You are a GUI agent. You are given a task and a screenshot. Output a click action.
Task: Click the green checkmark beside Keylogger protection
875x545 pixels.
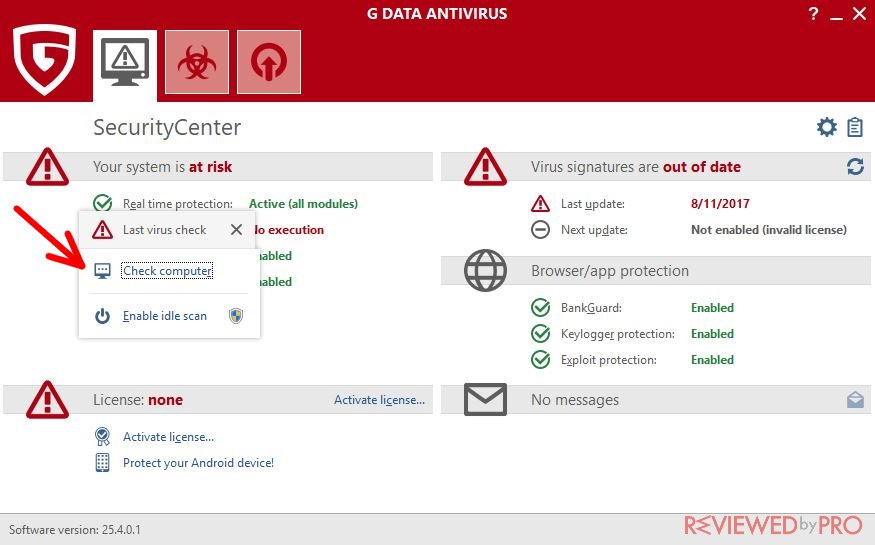coord(540,334)
